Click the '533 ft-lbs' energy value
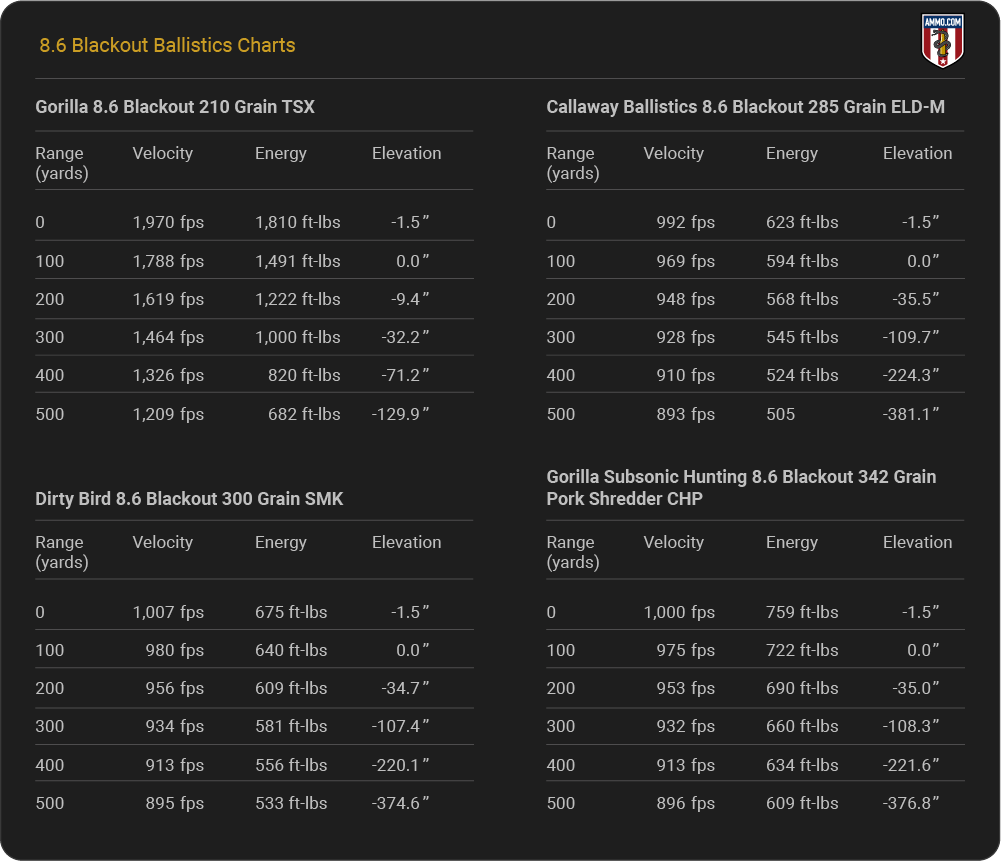 tap(291, 804)
